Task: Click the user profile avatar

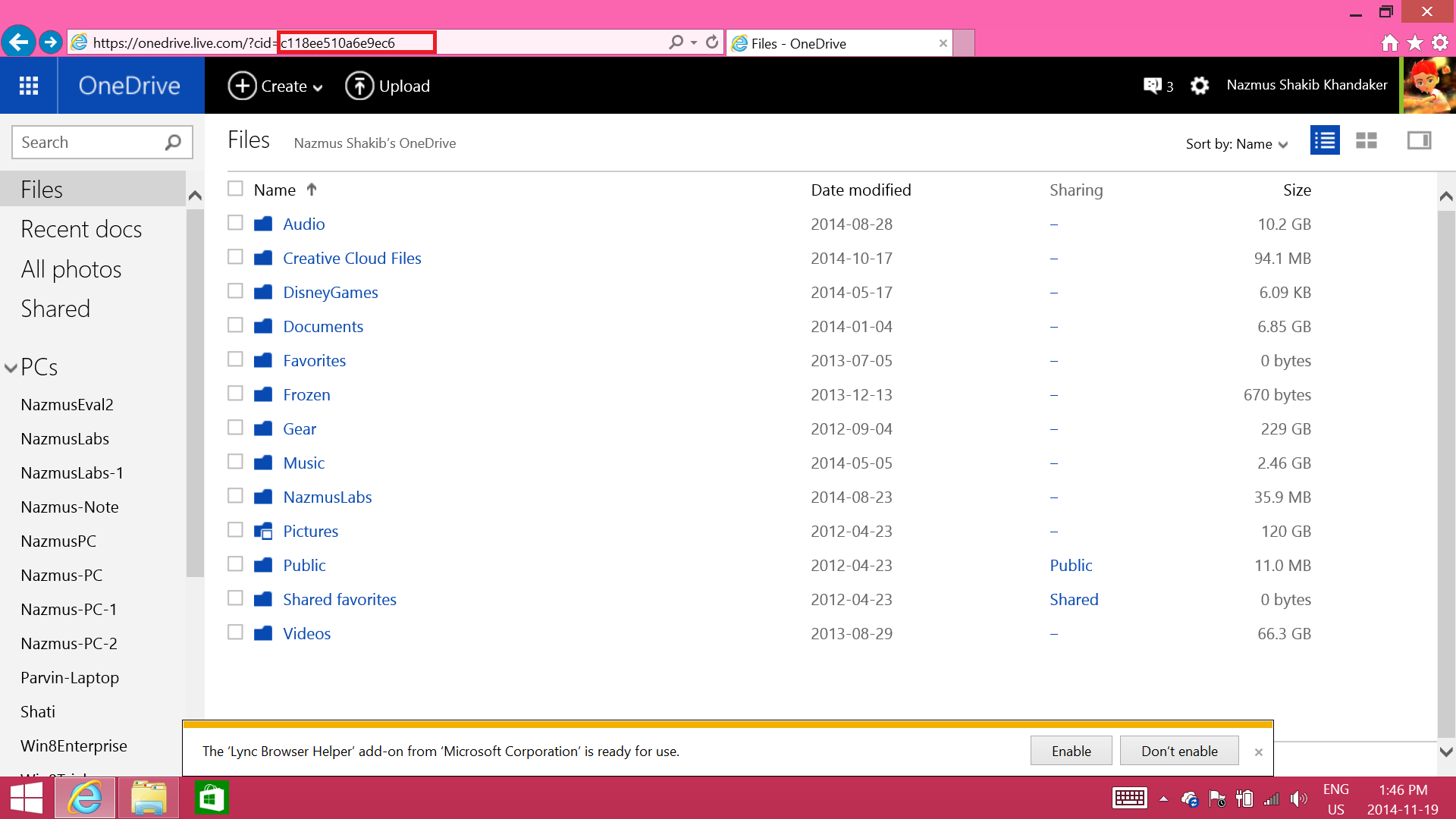Action: click(1429, 85)
